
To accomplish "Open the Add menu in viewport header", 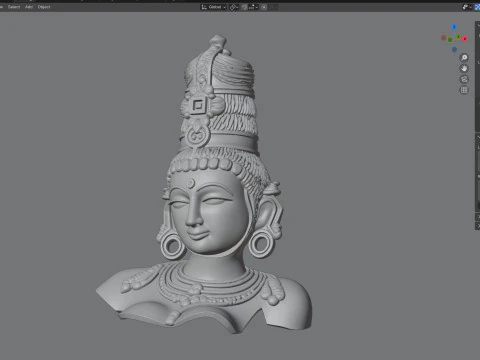I will tap(29, 7).
